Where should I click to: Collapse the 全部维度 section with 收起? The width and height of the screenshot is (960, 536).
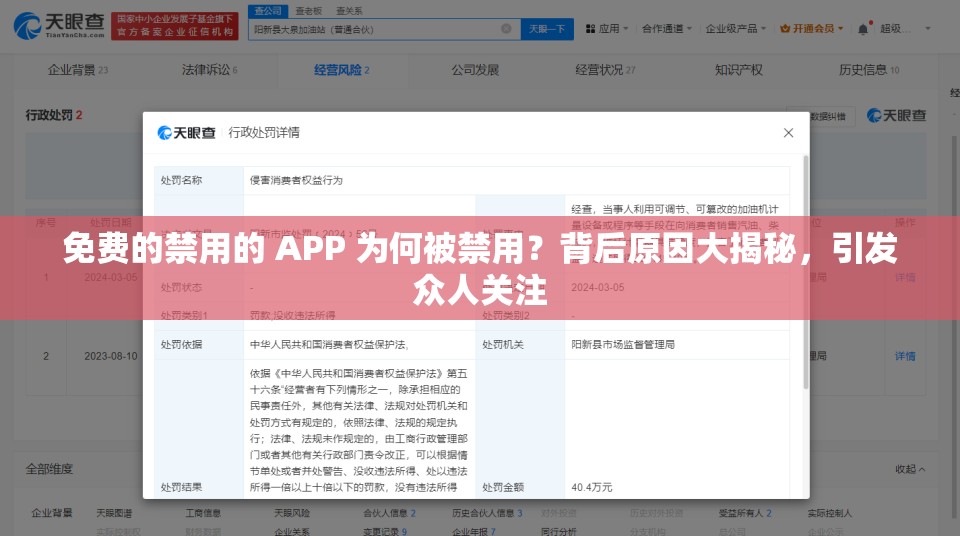pyautogui.click(x=910, y=469)
